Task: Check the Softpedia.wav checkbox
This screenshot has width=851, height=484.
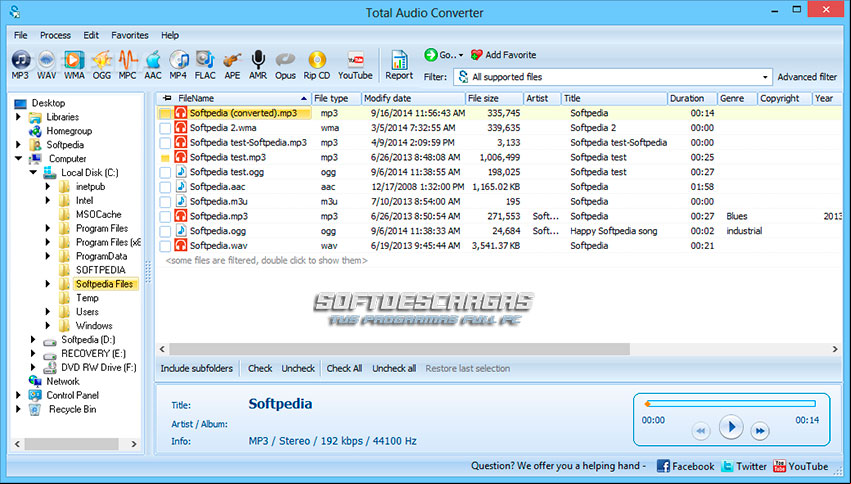Action: [165, 246]
